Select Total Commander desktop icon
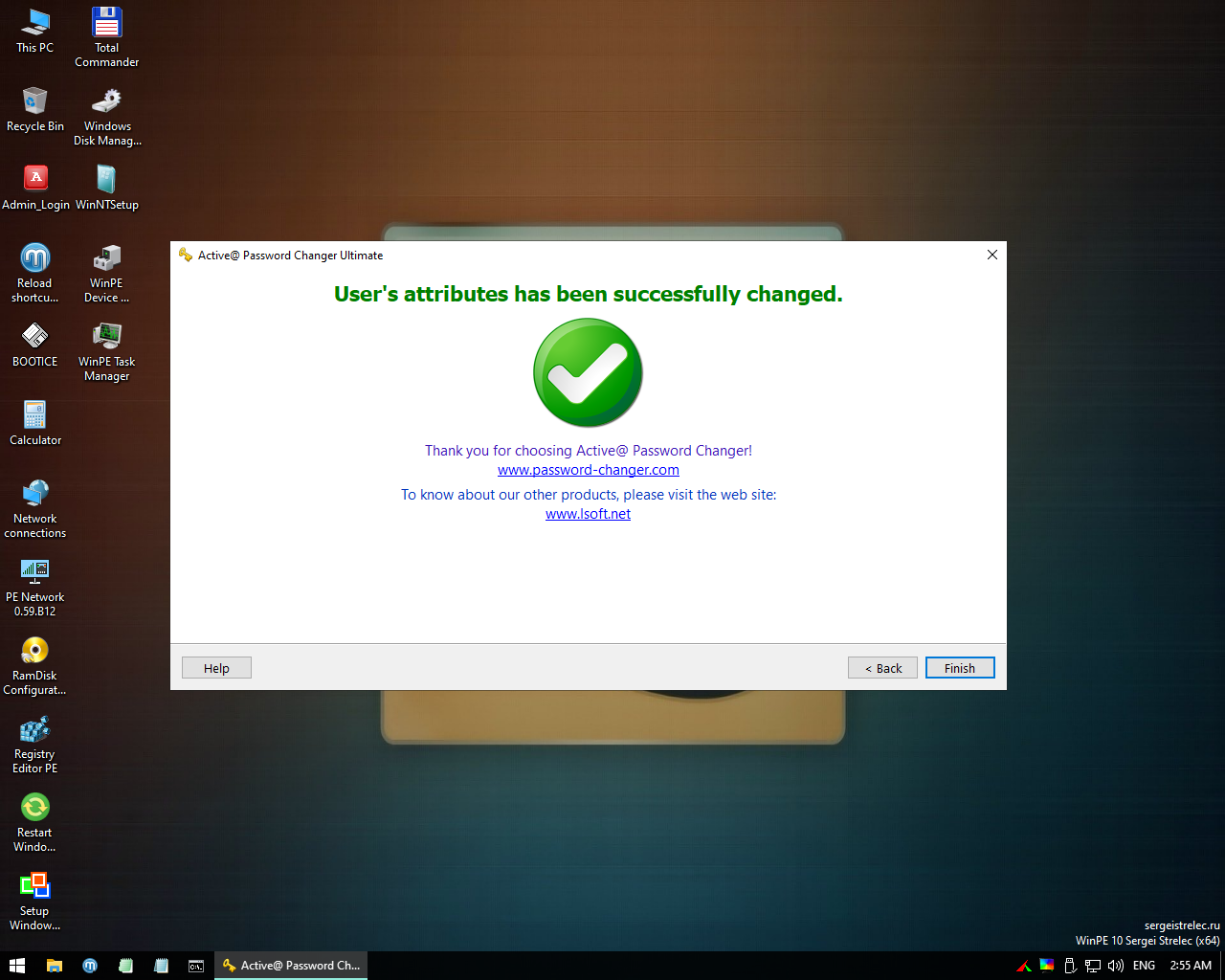 107,37
